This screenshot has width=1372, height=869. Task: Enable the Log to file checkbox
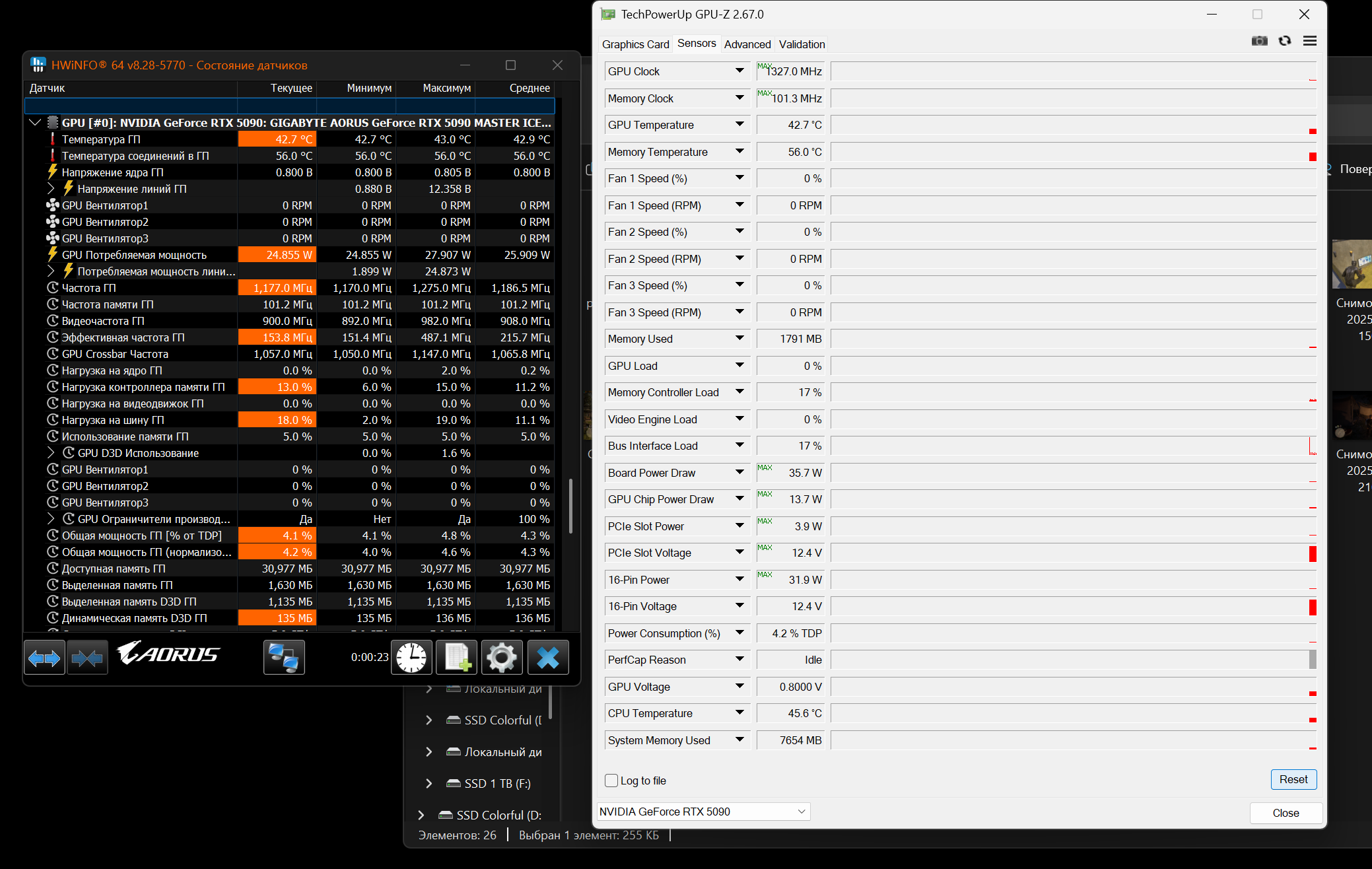click(611, 781)
